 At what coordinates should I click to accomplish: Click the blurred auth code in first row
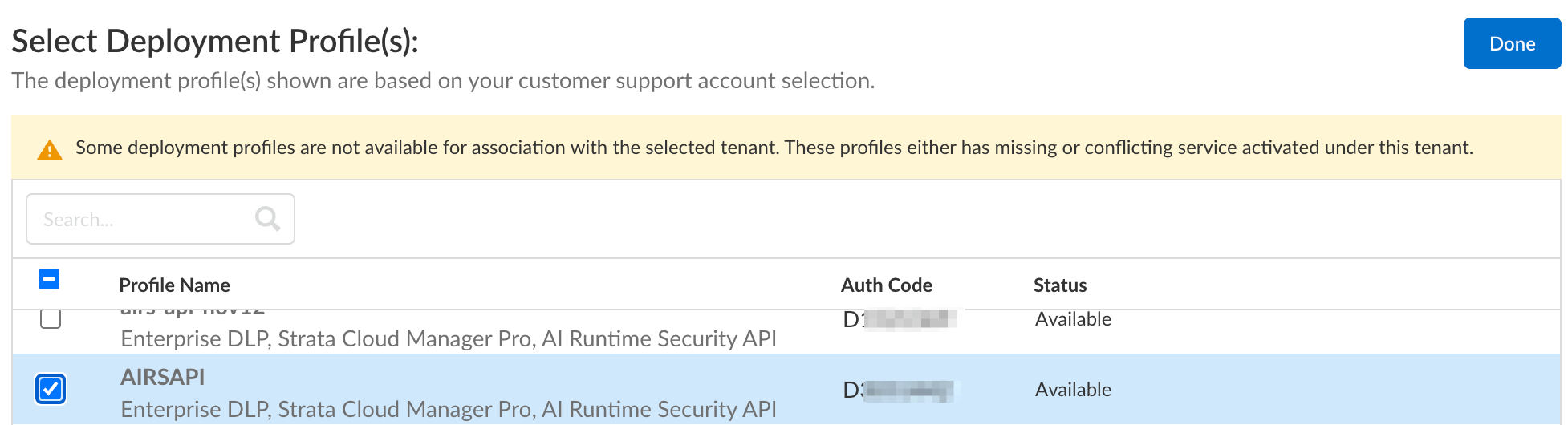899,320
